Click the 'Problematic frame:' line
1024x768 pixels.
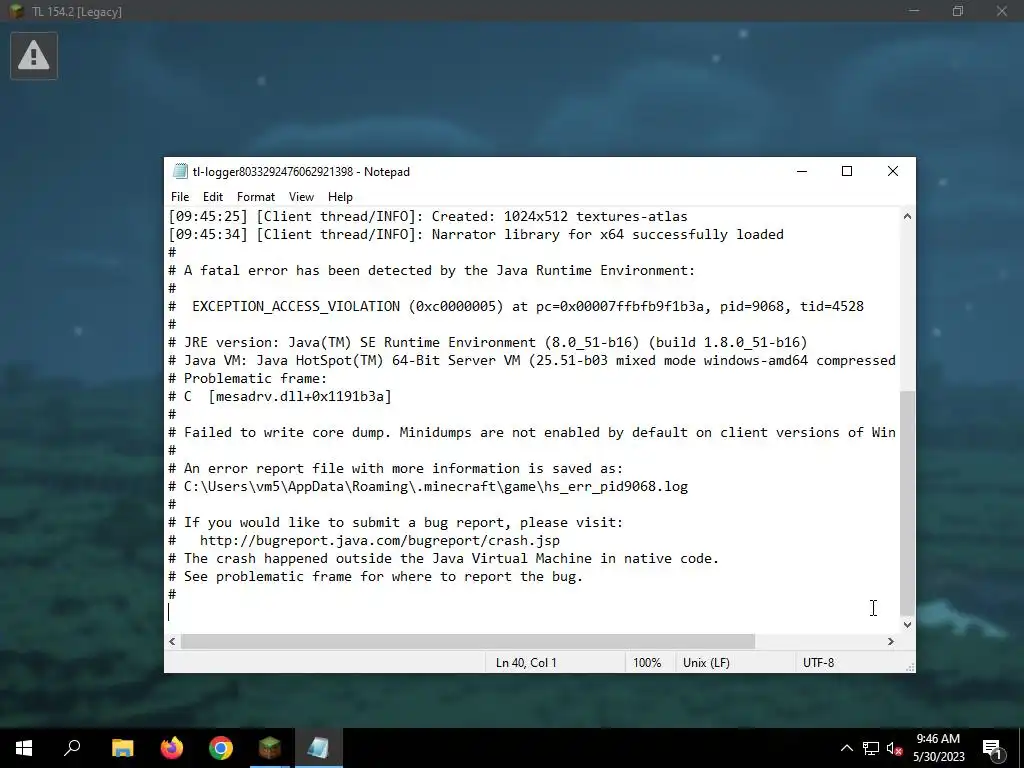(248, 379)
